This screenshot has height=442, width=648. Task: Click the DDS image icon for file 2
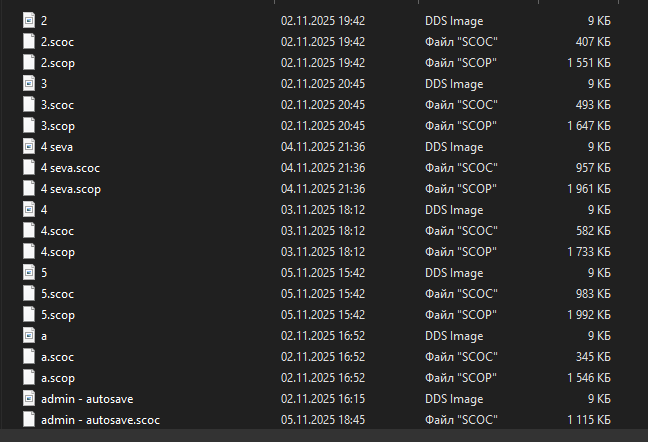pyautogui.click(x=28, y=20)
